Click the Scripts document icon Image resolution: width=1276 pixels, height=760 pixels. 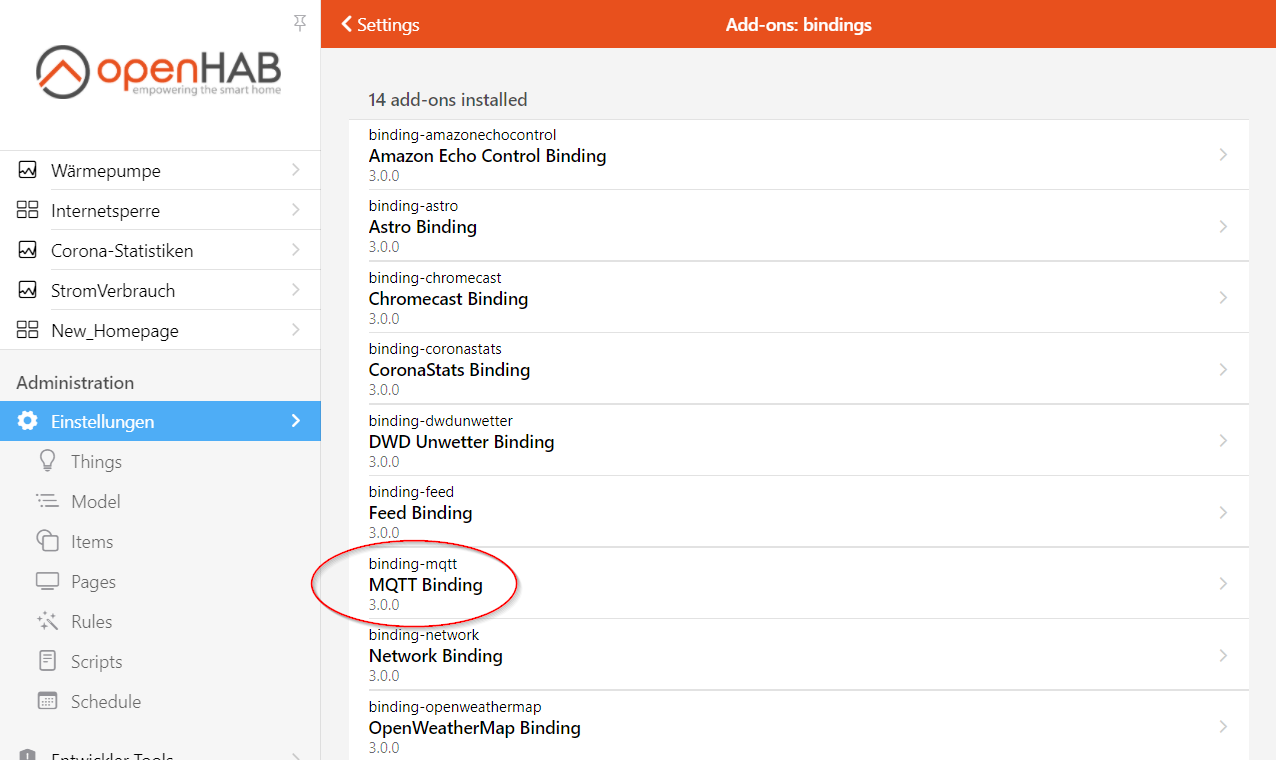tap(47, 661)
